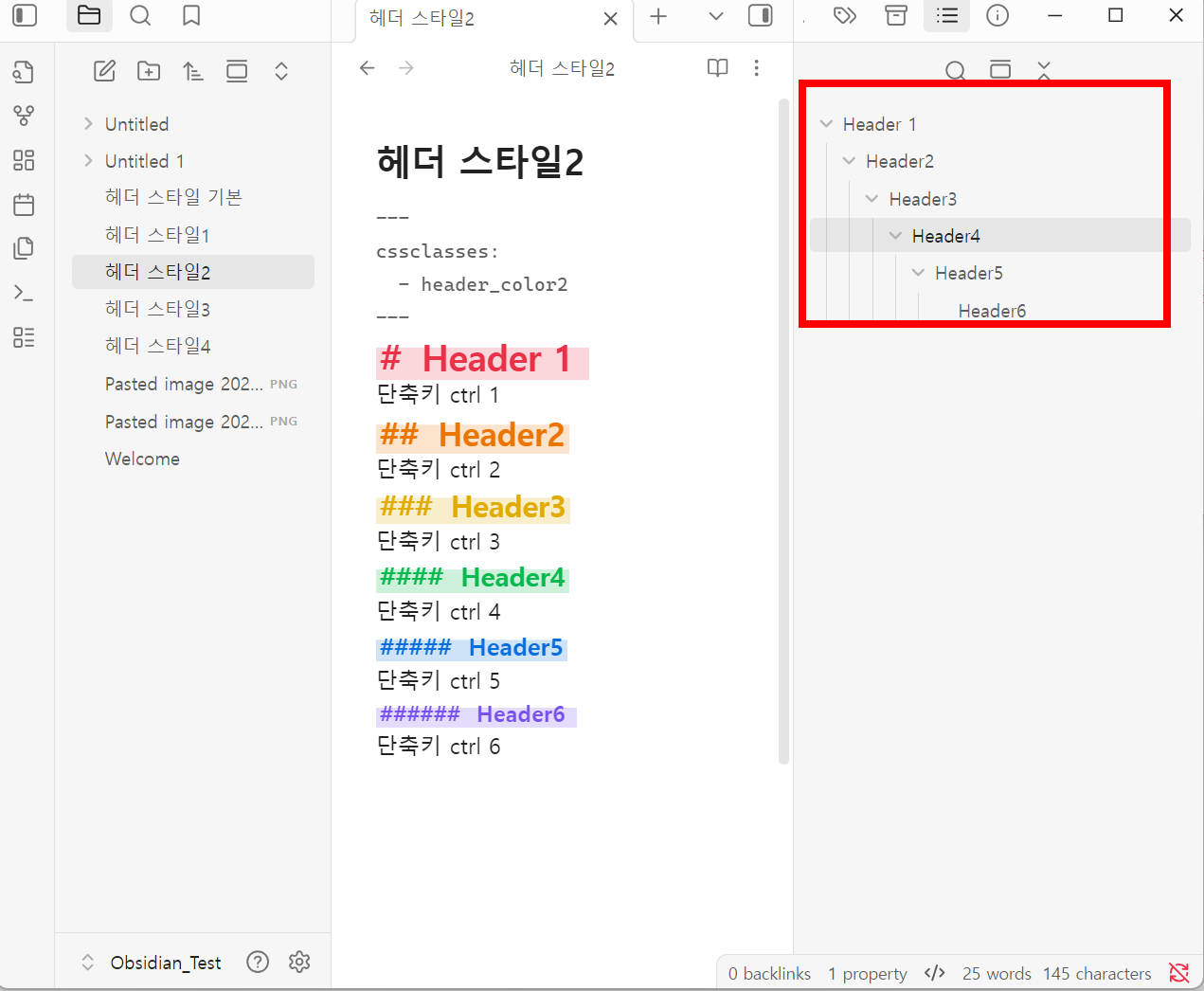The image size is (1204, 991).
Task: Open the file explorer tab icon
Action: click(89, 15)
